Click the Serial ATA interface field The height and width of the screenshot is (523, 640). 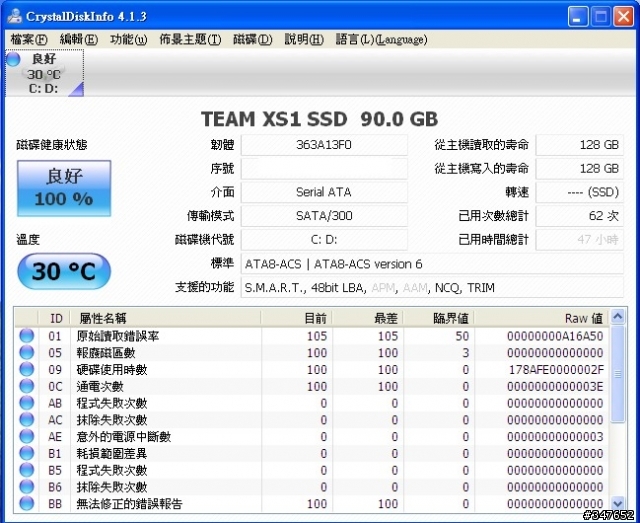(324, 192)
